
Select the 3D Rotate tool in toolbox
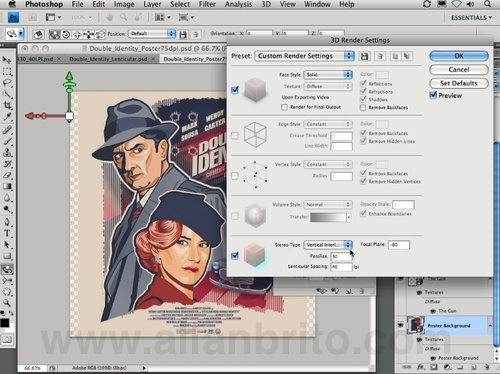pos(7,269)
